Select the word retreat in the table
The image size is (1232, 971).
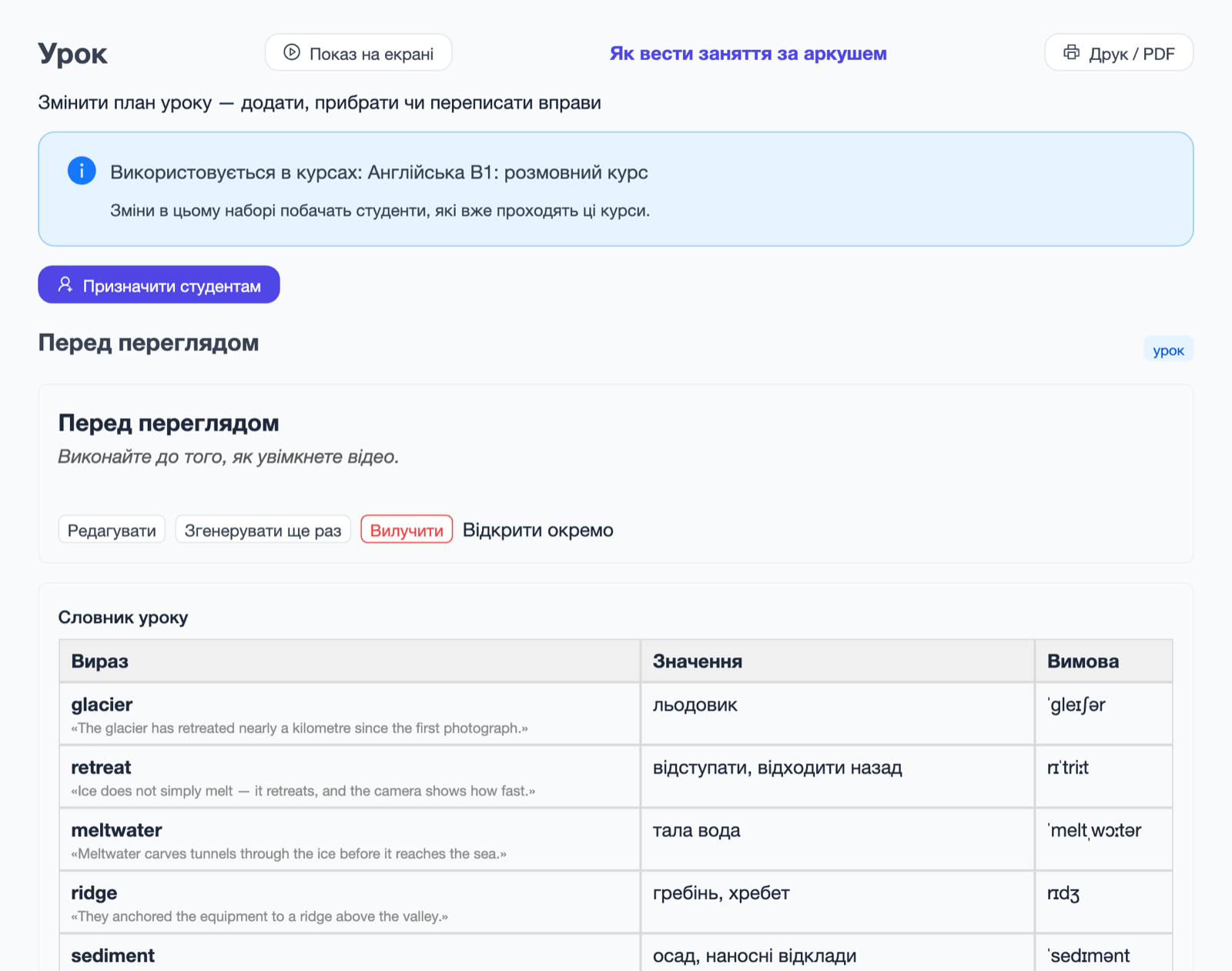tap(101, 767)
